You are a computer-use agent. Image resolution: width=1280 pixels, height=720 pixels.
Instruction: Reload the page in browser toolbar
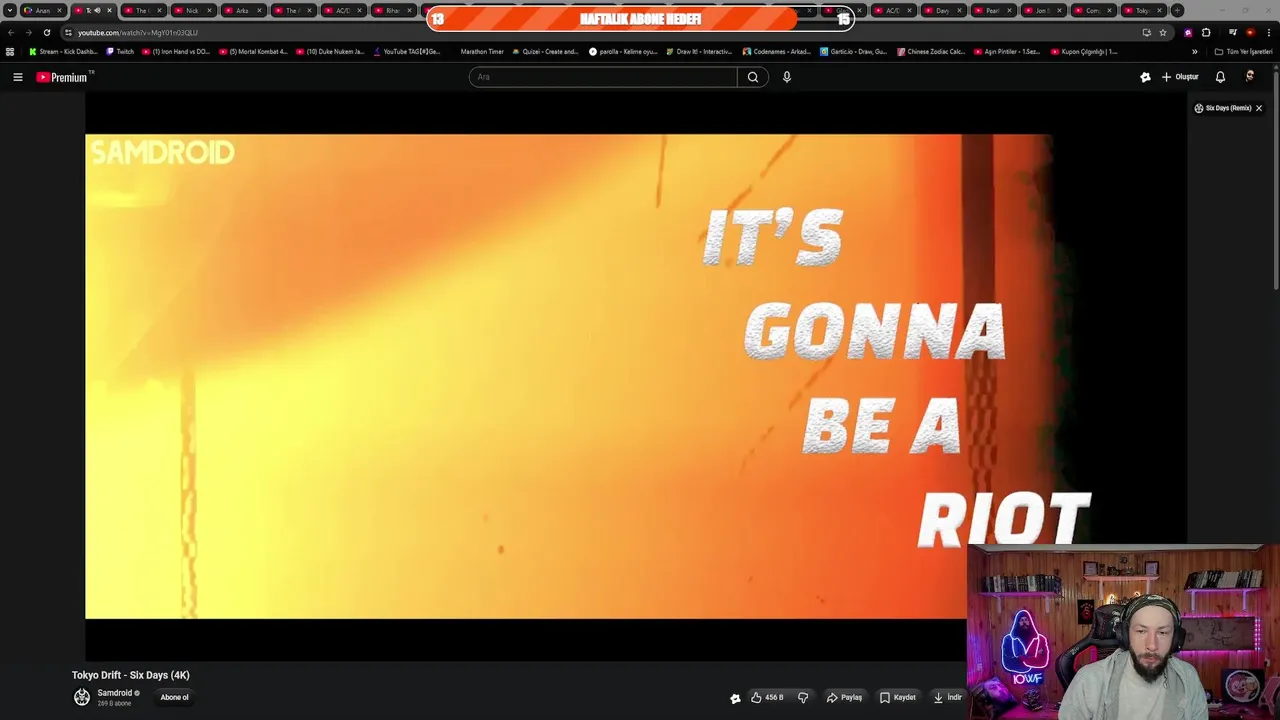coord(46,32)
